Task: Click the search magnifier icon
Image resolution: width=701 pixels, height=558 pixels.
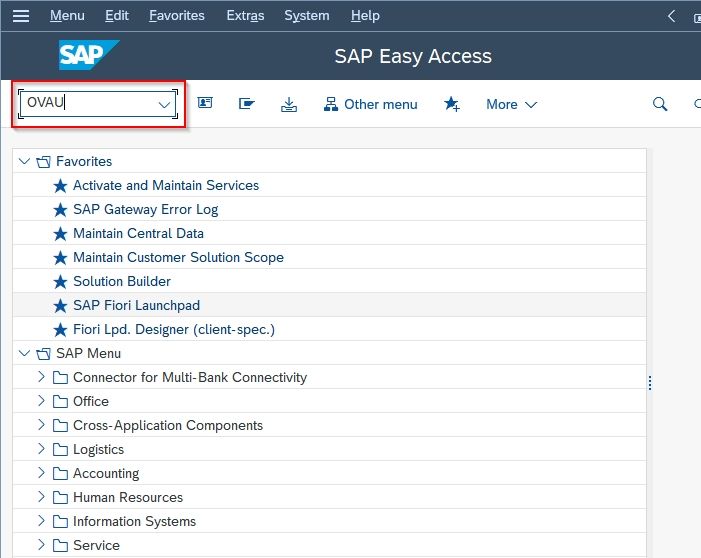Action: 660,104
